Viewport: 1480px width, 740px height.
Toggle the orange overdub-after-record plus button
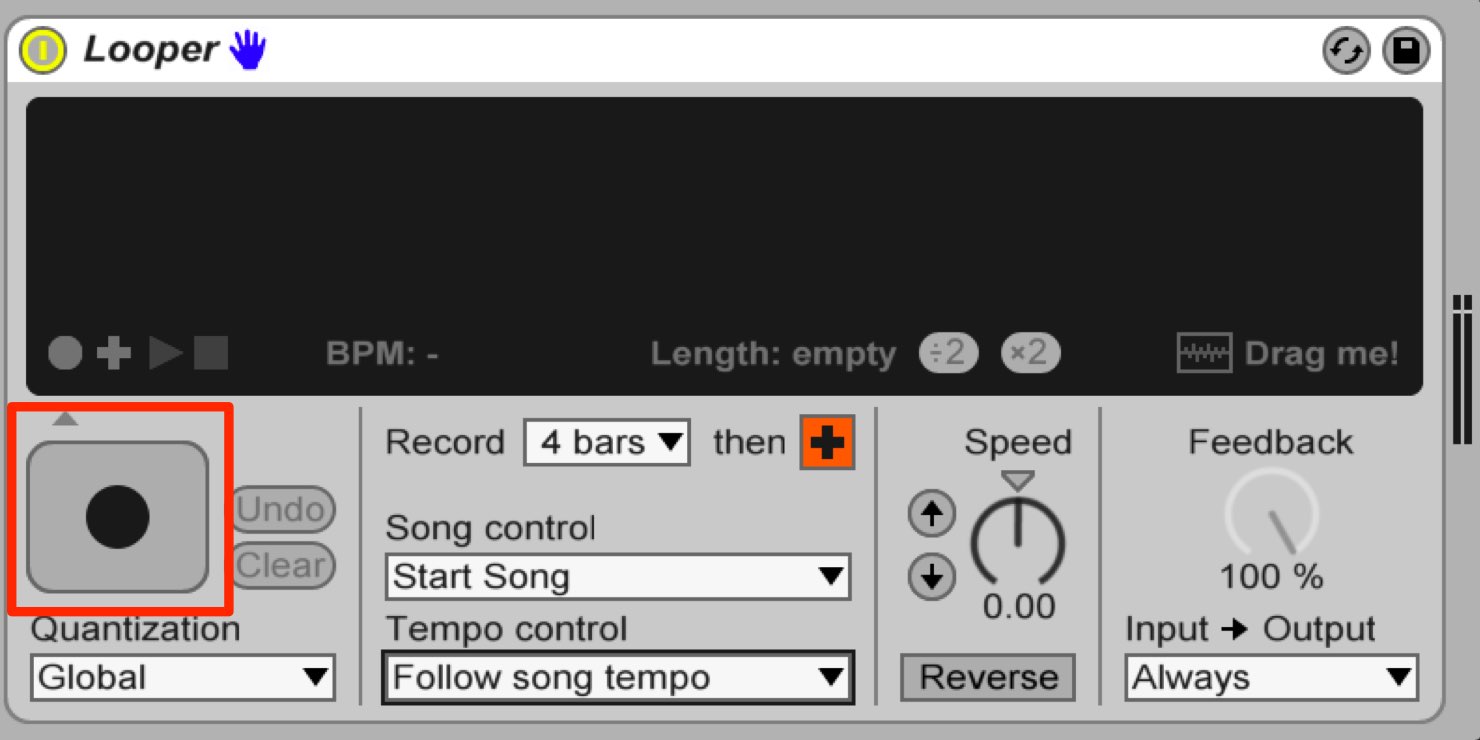tap(827, 442)
